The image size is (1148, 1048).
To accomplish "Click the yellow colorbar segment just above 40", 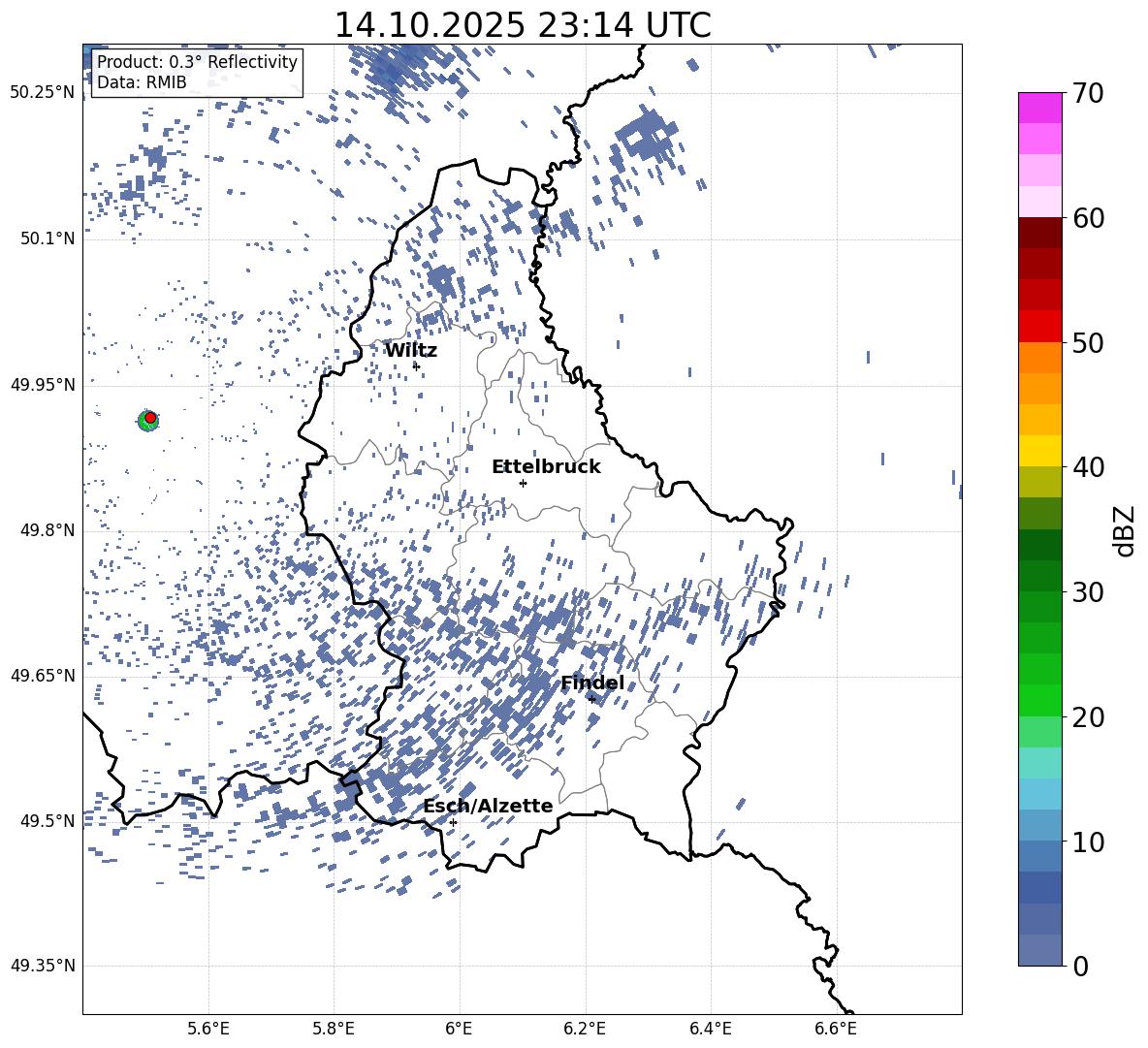I will pyautogui.click(x=1039, y=451).
